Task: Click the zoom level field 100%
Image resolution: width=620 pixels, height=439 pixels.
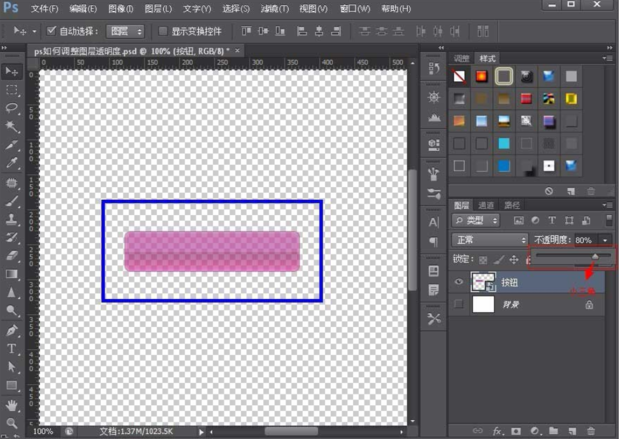Action: point(43,431)
